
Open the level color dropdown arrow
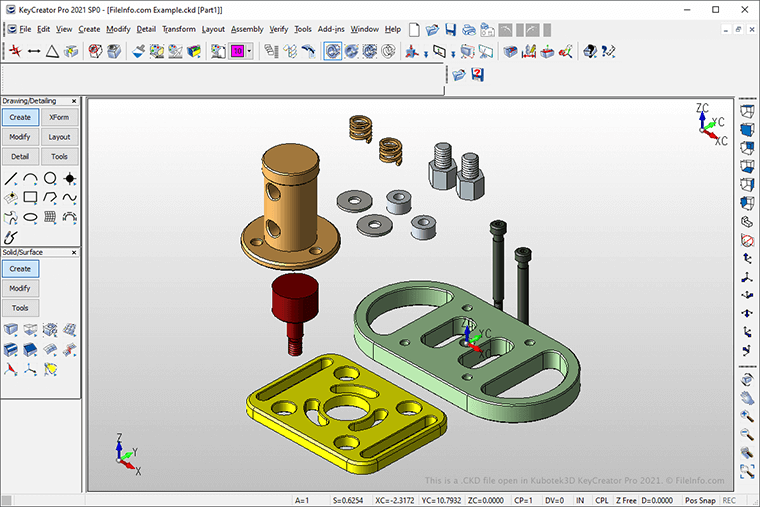coord(249,51)
